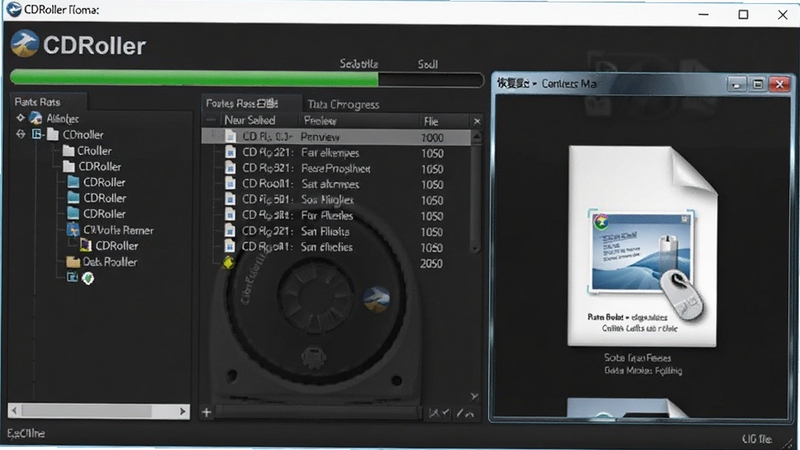Click the LIG file status bar entry
The width and height of the screenshot is (800, 450).
pos(757,439)
